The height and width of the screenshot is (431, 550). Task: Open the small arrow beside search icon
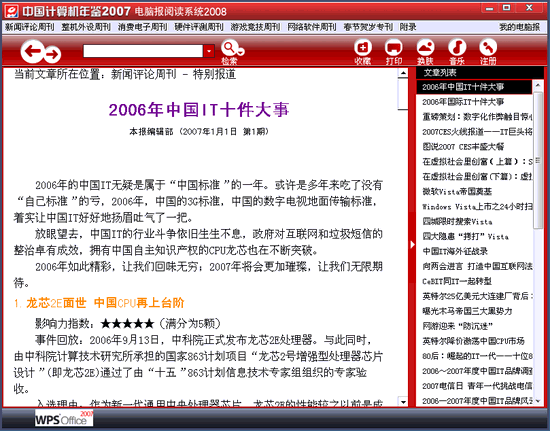[x=241, y=52]
